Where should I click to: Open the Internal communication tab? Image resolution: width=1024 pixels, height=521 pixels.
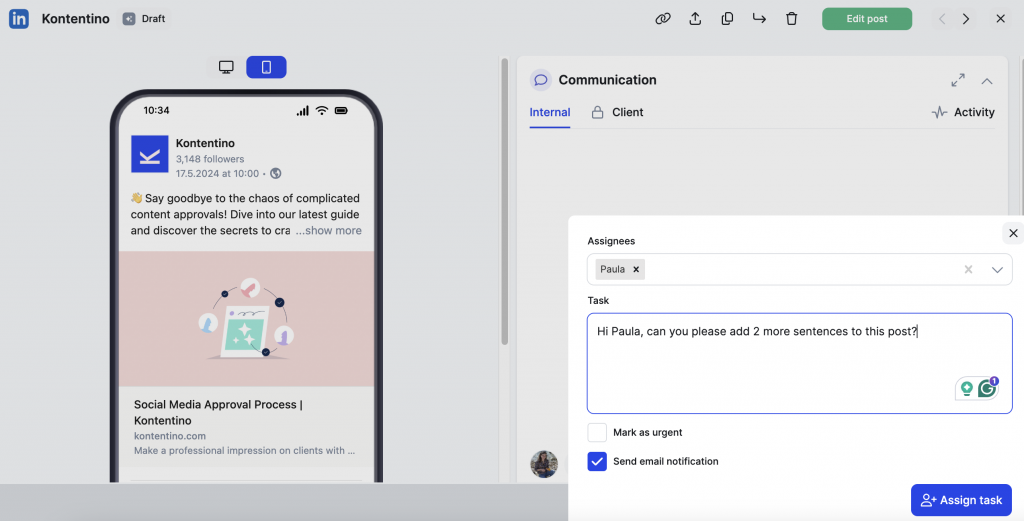550,112
